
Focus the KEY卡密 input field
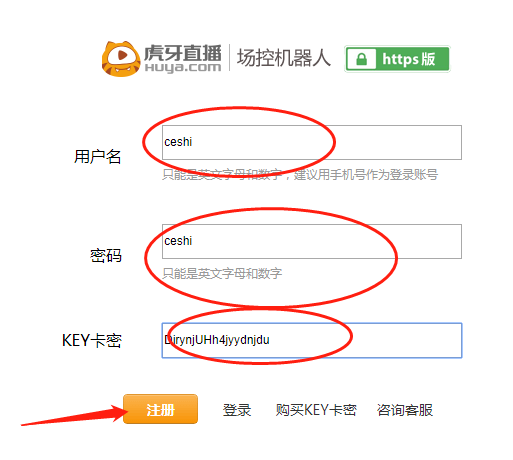(312, 340)
